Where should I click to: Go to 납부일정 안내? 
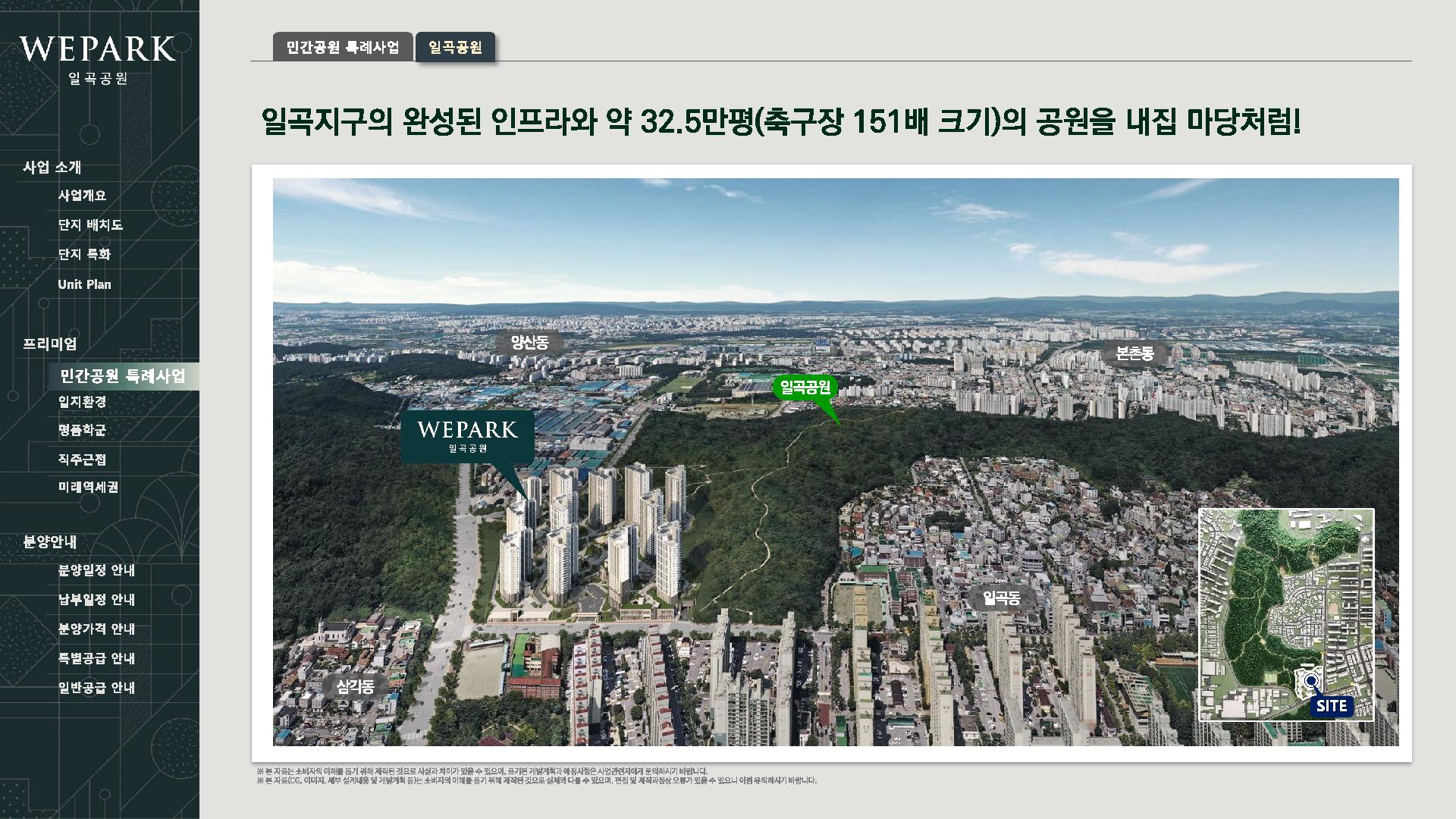pyautogui.click(x=96, y=600)
